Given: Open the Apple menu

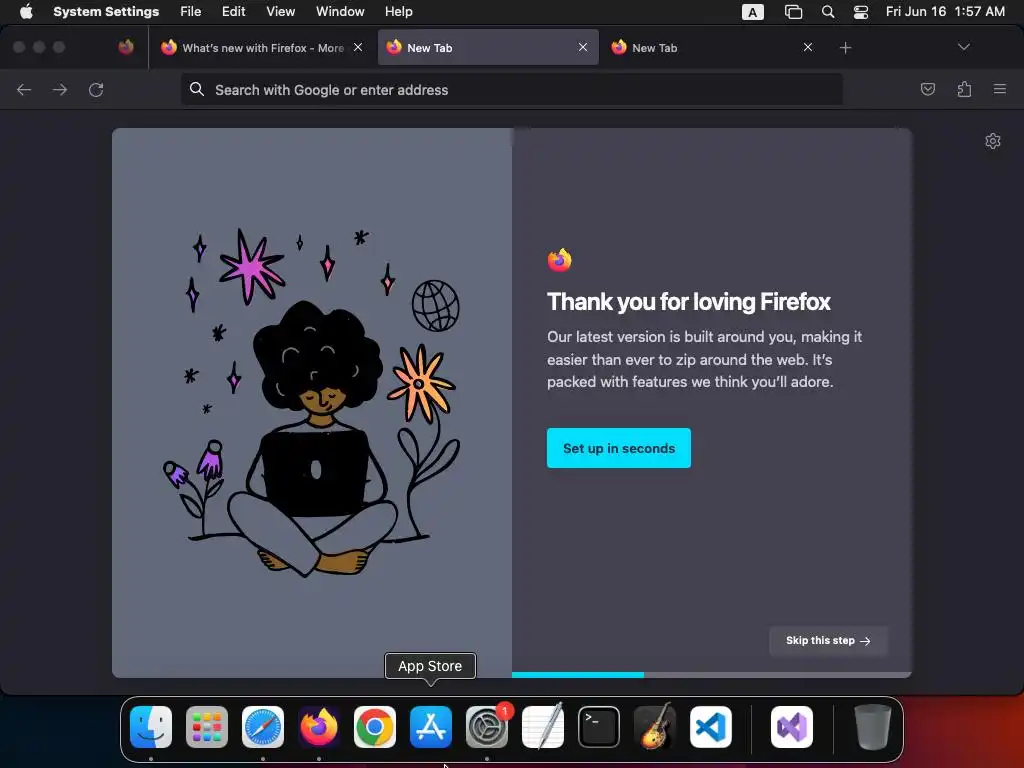Looking at the screenshot, I should (26, 11).
